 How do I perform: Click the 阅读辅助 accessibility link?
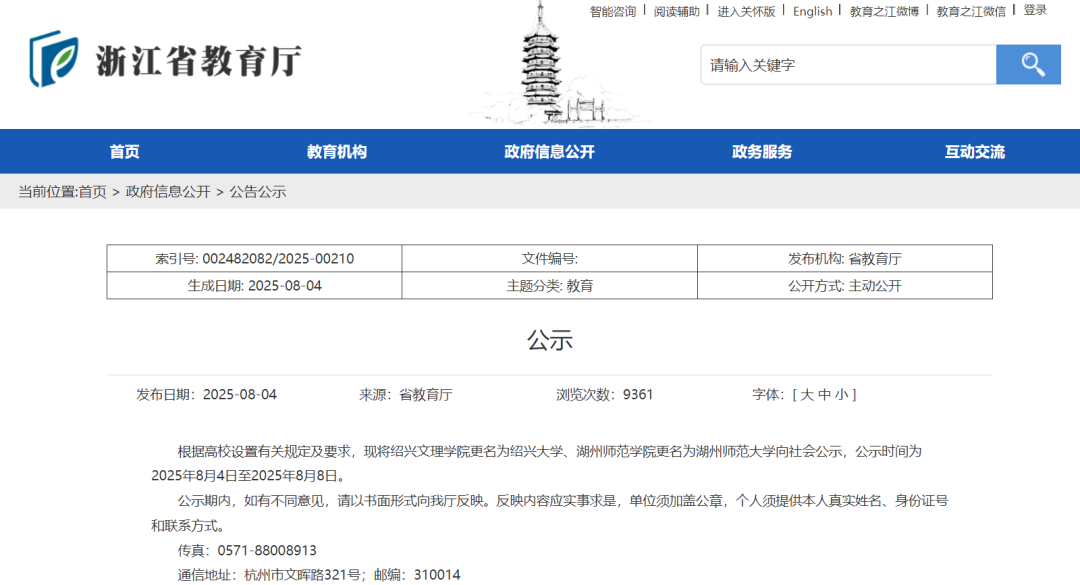(677, 11)
